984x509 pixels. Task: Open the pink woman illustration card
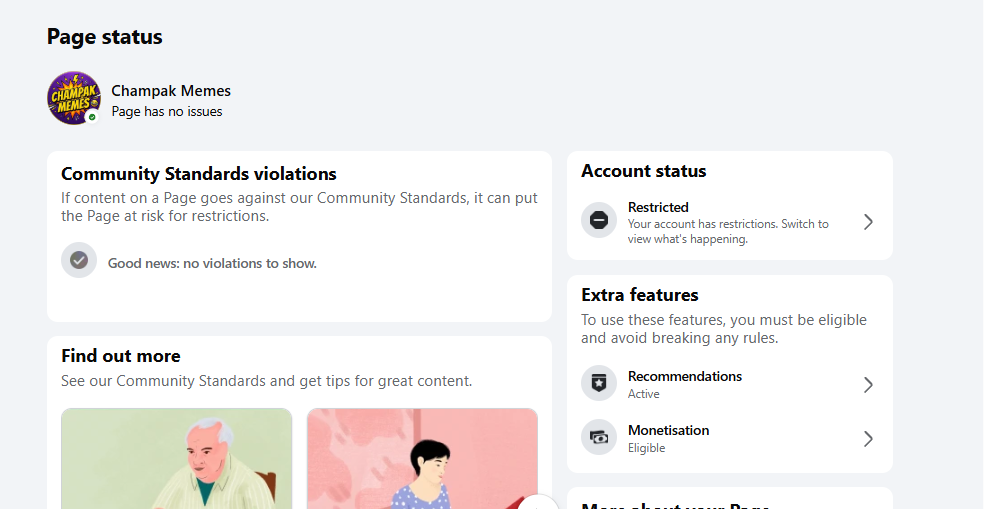(422, 459)
